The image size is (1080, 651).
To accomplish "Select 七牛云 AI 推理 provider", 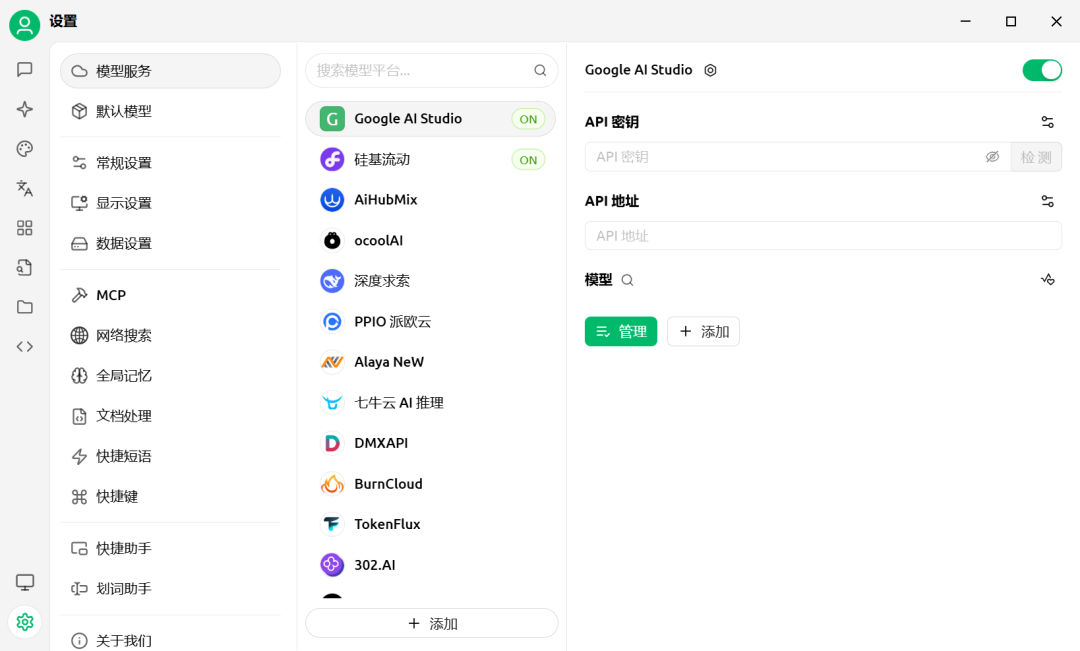I will click(x=430, y=402).
